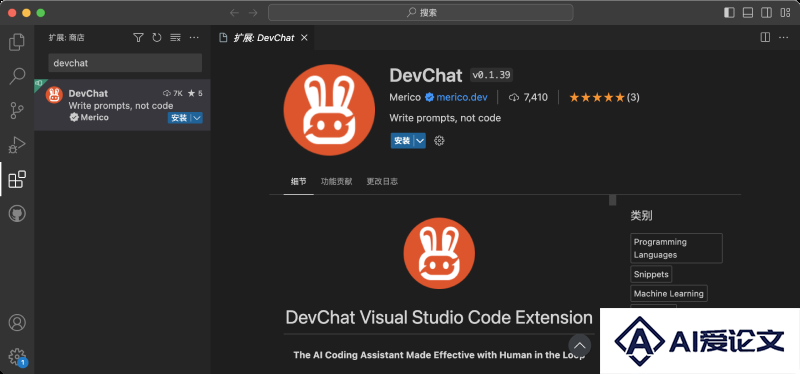Open the merico.dev publisher link
This screenshot has height=374, width=800.
coord(462,97)
